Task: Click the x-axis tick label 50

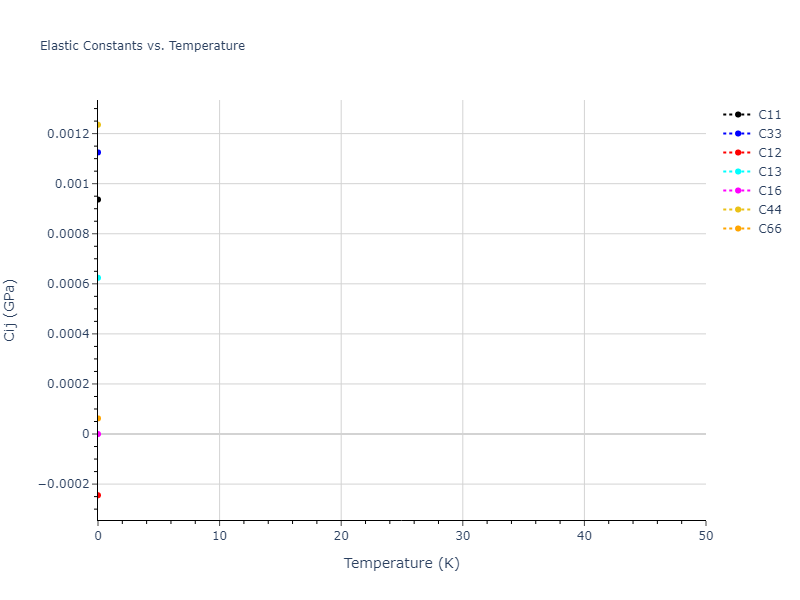Action: coord(705,536)
